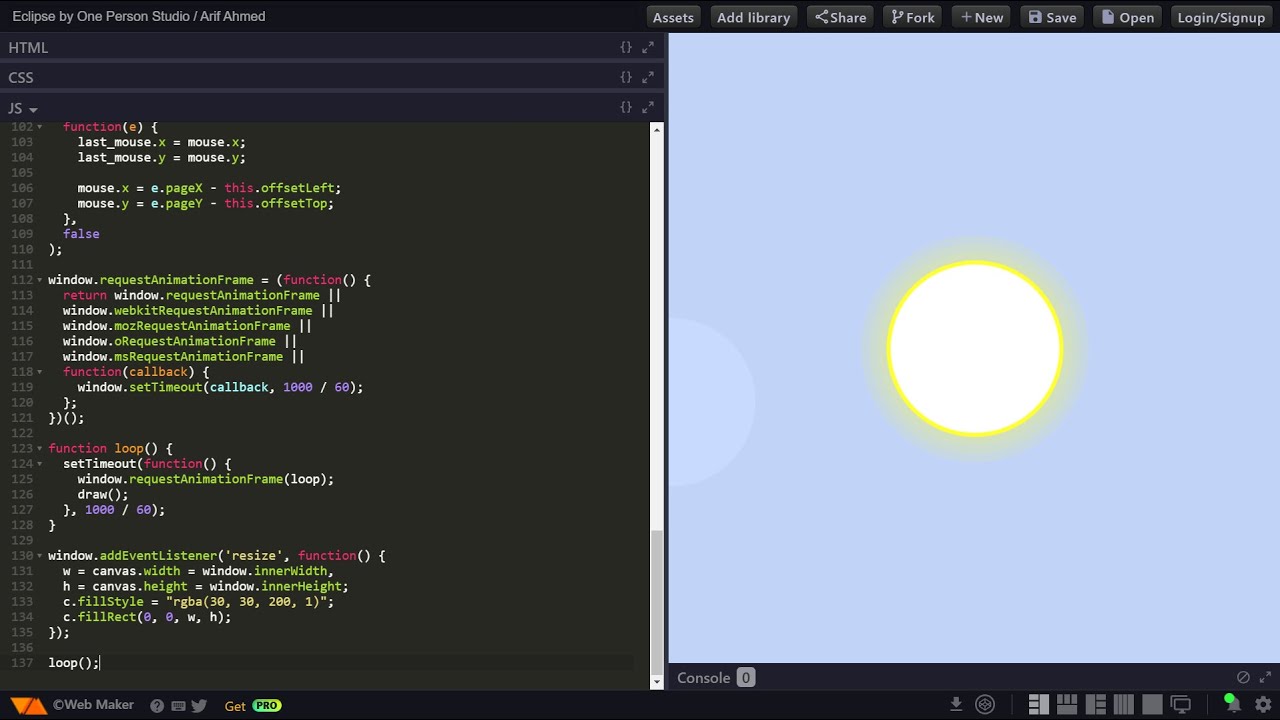
Task: Create a new creation with New button
Action: tap(981, 17)
